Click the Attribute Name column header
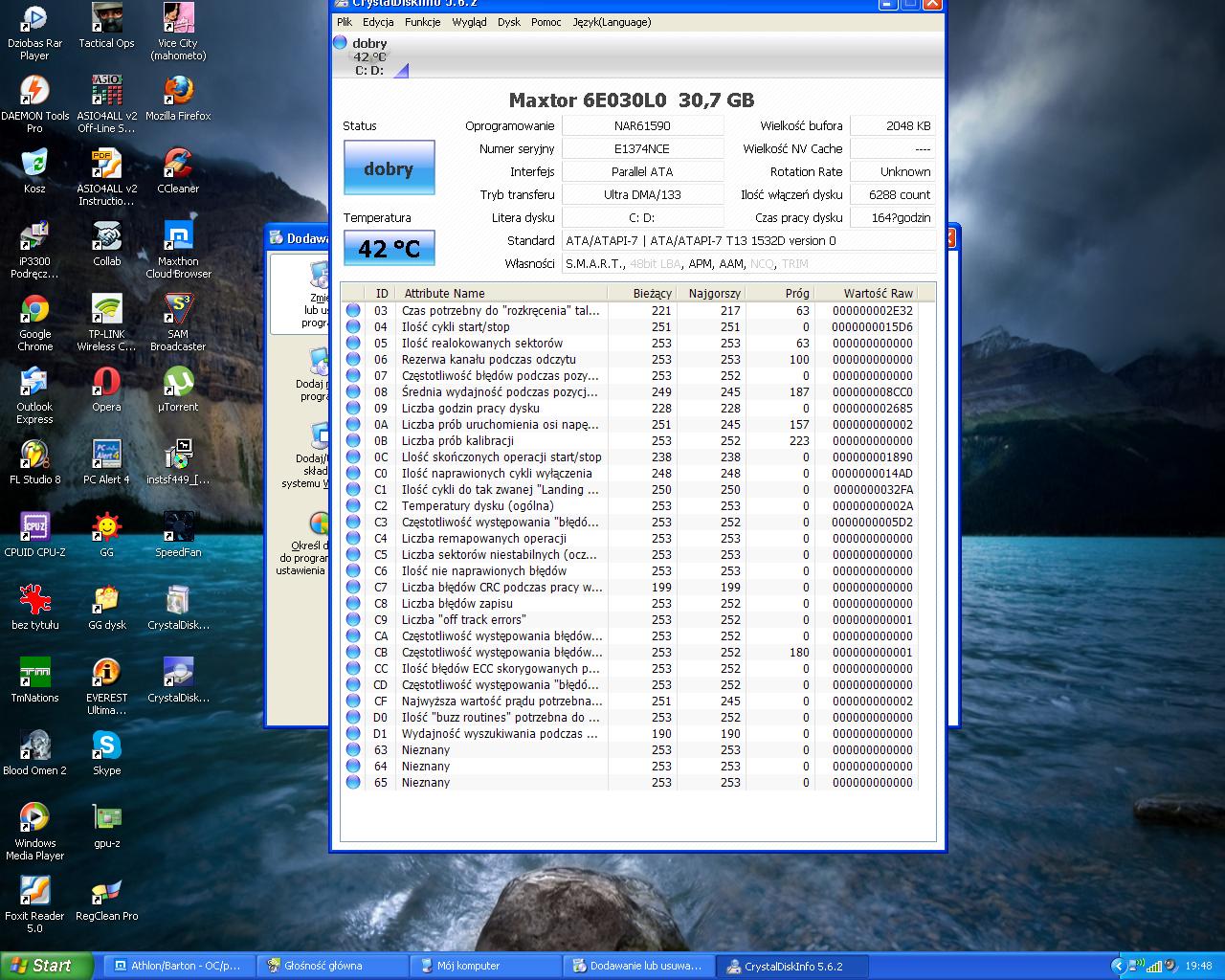 tap(444, 293)
